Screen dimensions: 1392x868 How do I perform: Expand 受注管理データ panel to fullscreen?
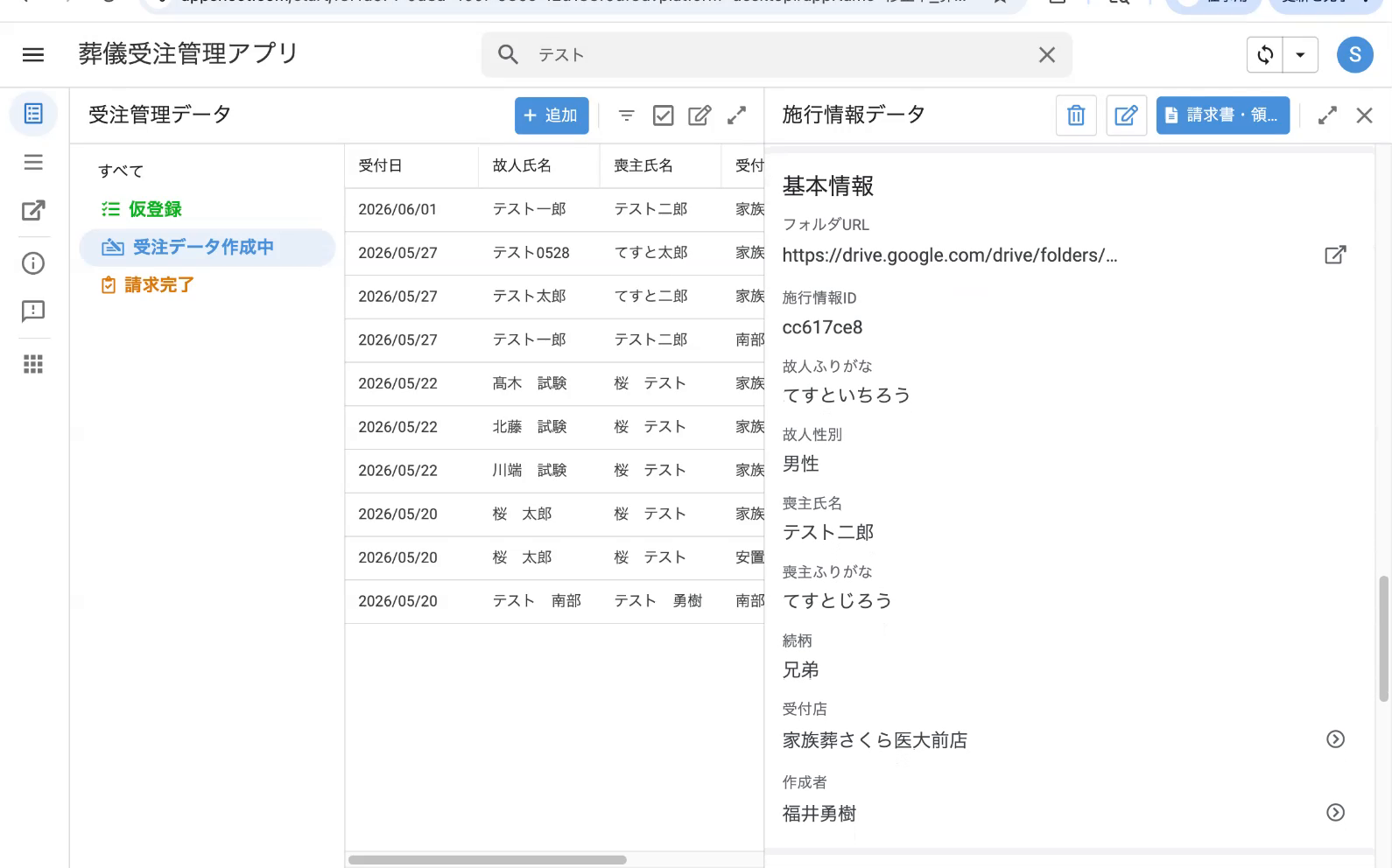click(x=737, y=115)
